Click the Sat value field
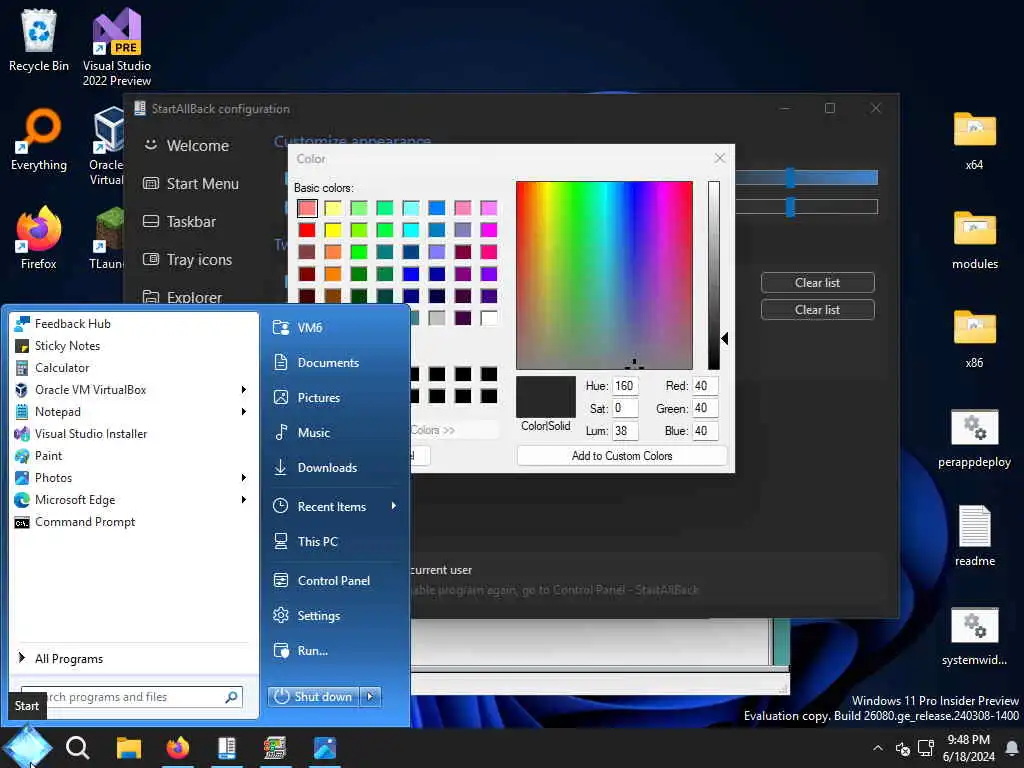 (625, 408)
